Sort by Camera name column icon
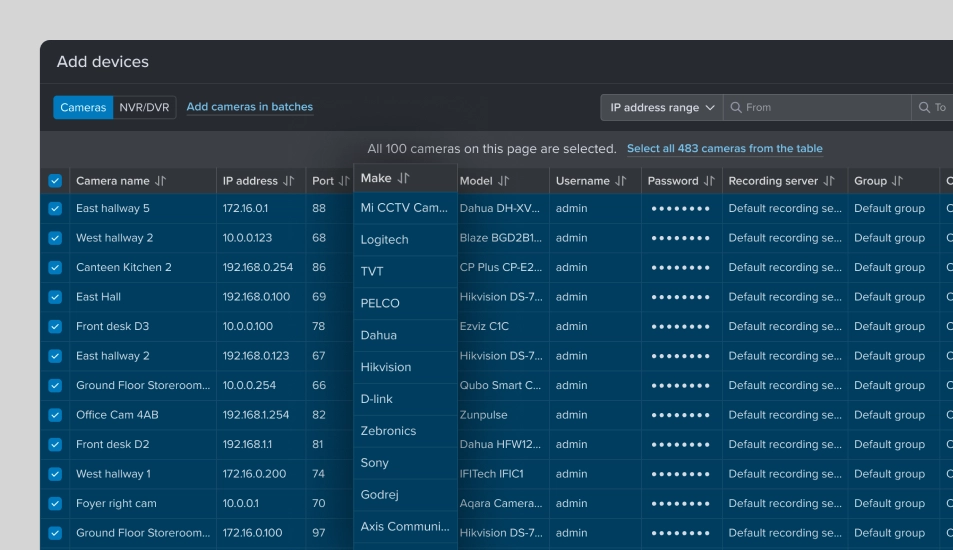 (x=160, y=181)
